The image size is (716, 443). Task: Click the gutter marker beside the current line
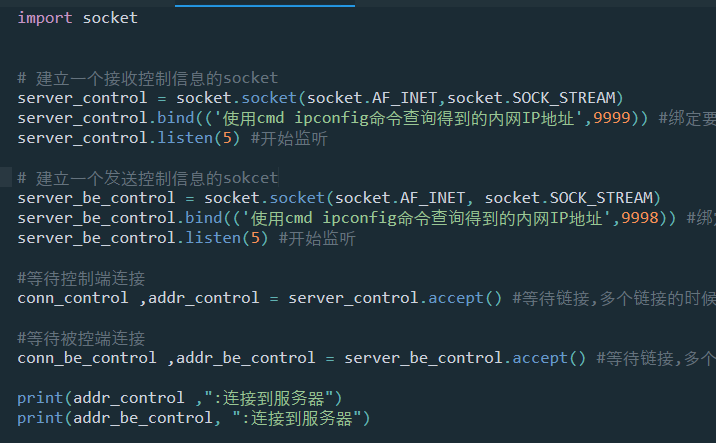click(x=5, y=177)
